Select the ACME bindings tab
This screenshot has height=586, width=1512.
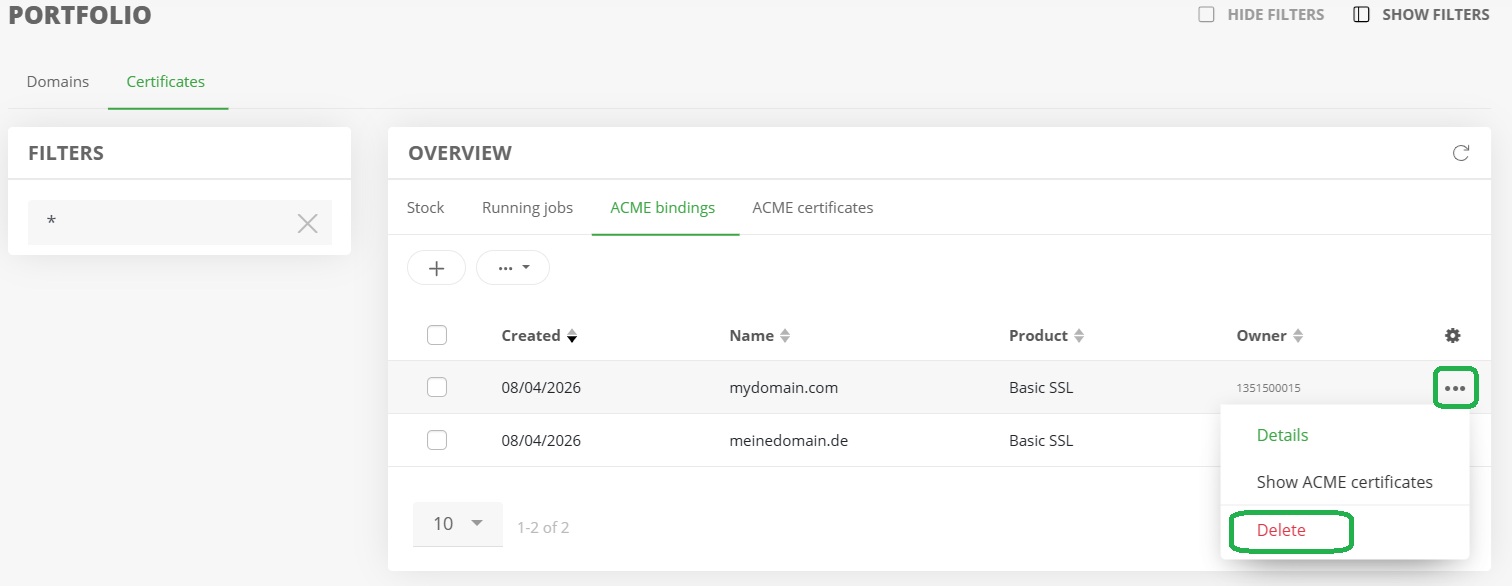tap(663, 208)
